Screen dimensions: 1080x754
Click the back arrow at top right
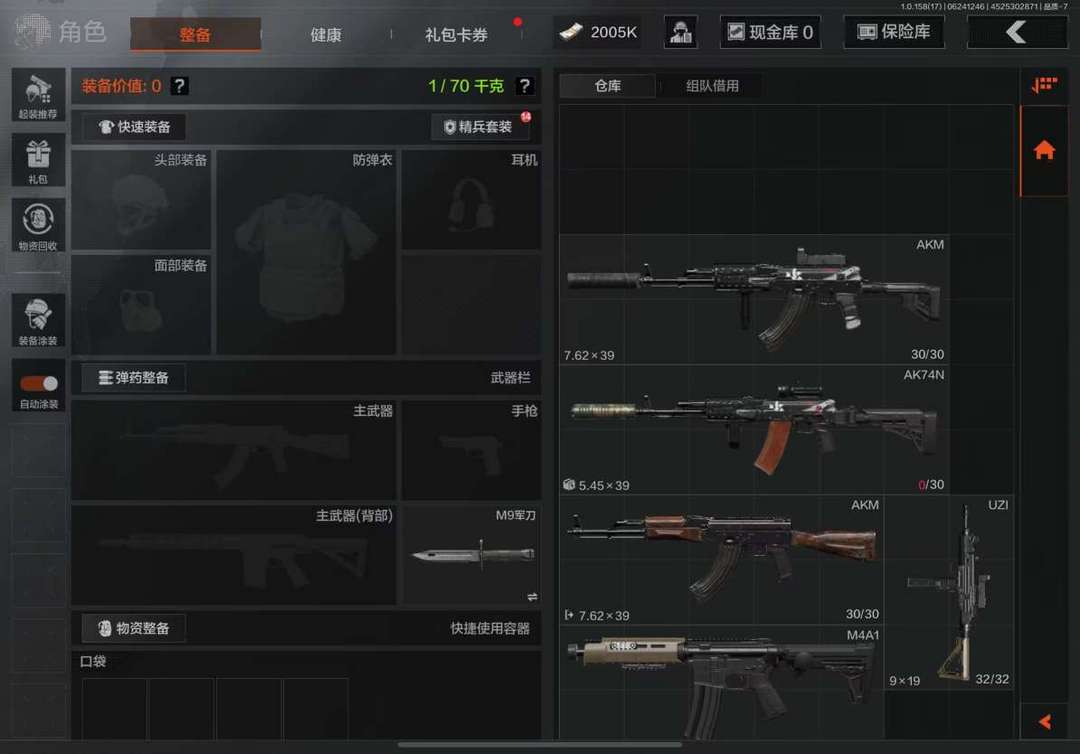pyautogui.click(x=1017, y=32)
